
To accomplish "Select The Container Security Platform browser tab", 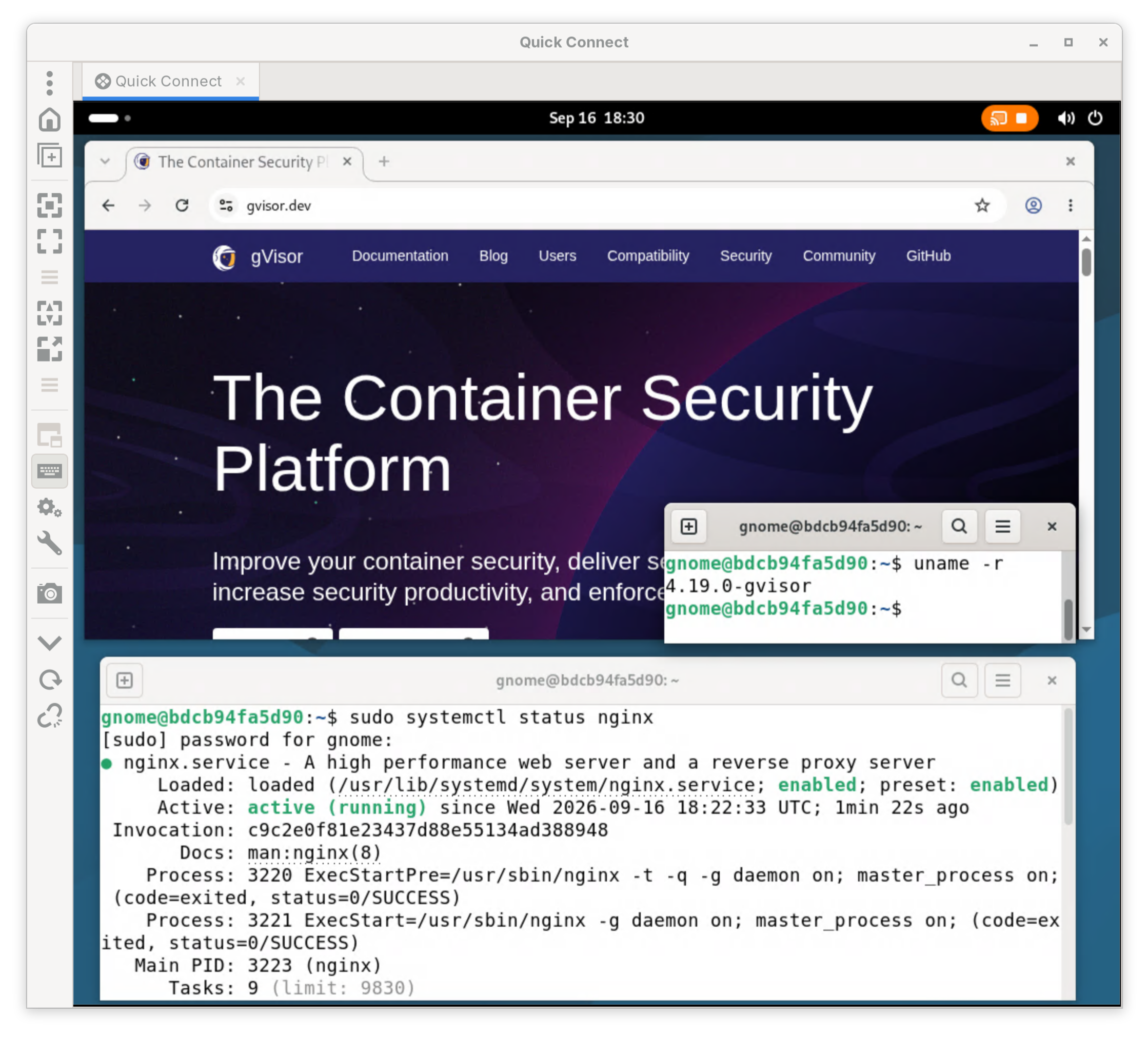I will tap(244, 162).
